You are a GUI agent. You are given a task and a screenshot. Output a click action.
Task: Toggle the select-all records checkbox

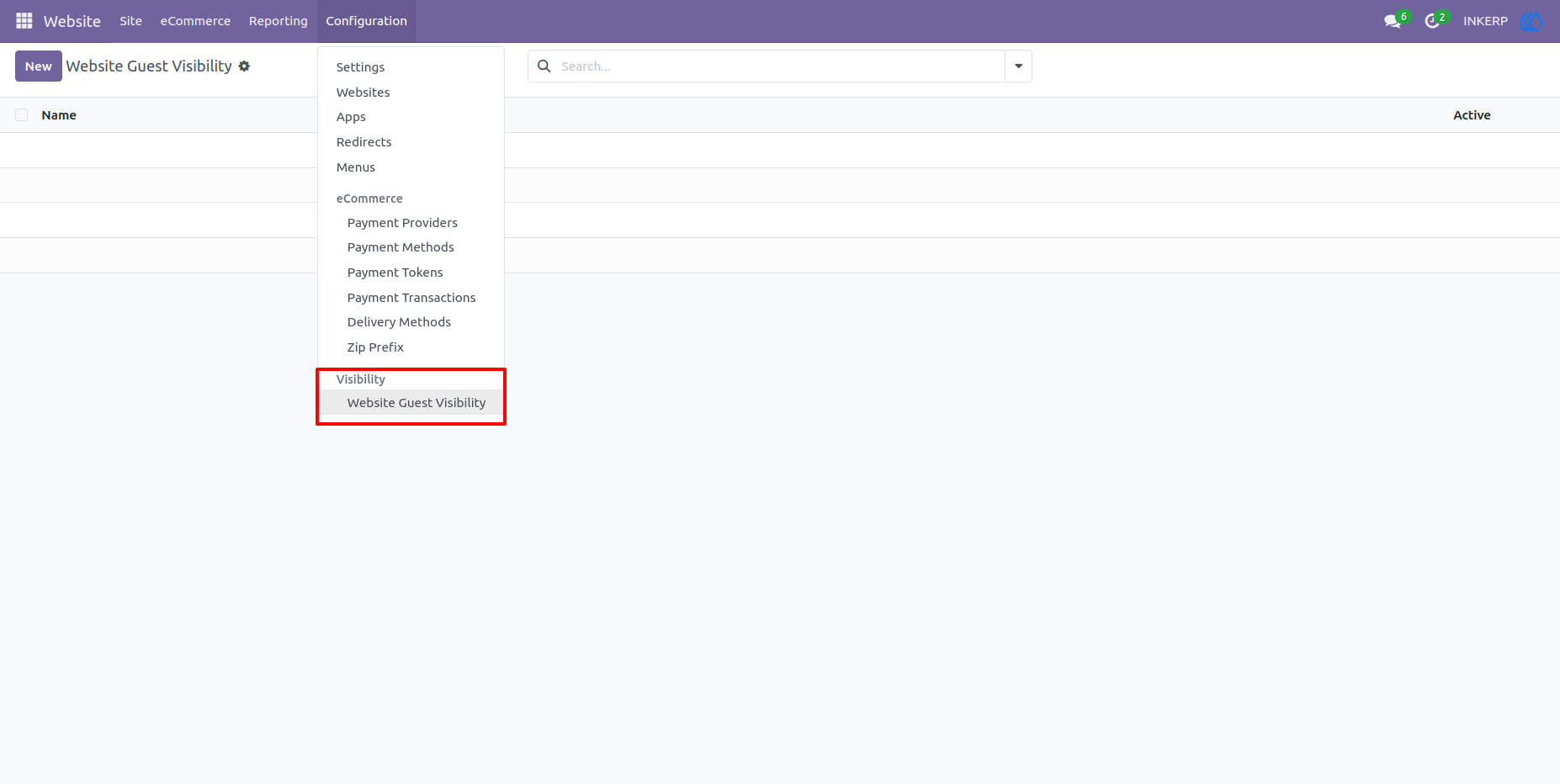tap(22, 115)
